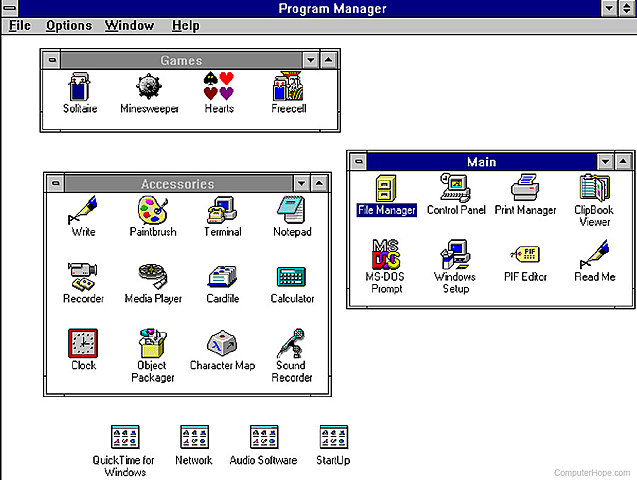Screen dimensions: 637x480
Task: Maximize the Games group window
Action: (x=329, y=60)
